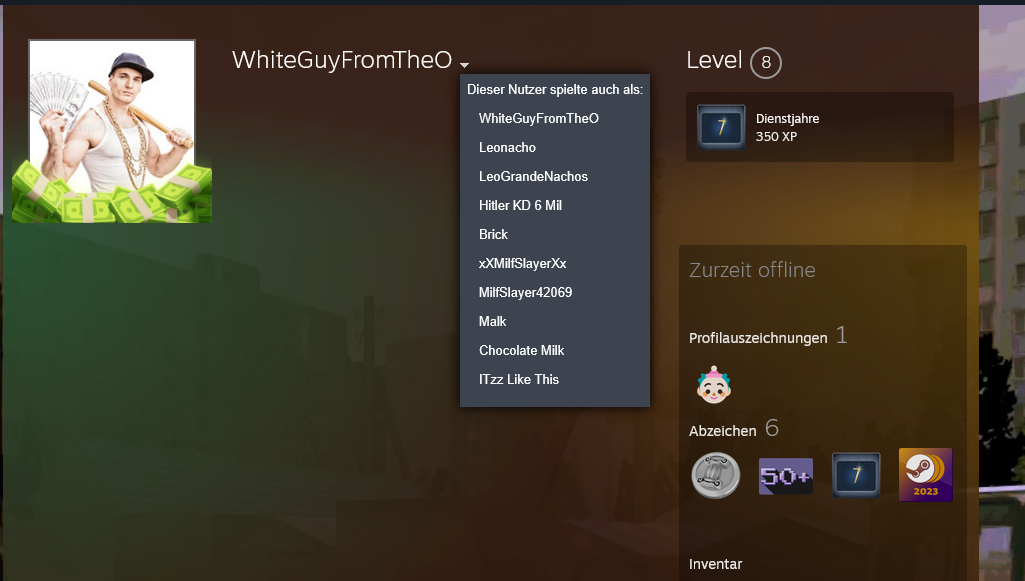The height and width of the screenshot is (581, 1025).
Task: Click 'Brick' in previous names list
Action: (x=493, y=234)
